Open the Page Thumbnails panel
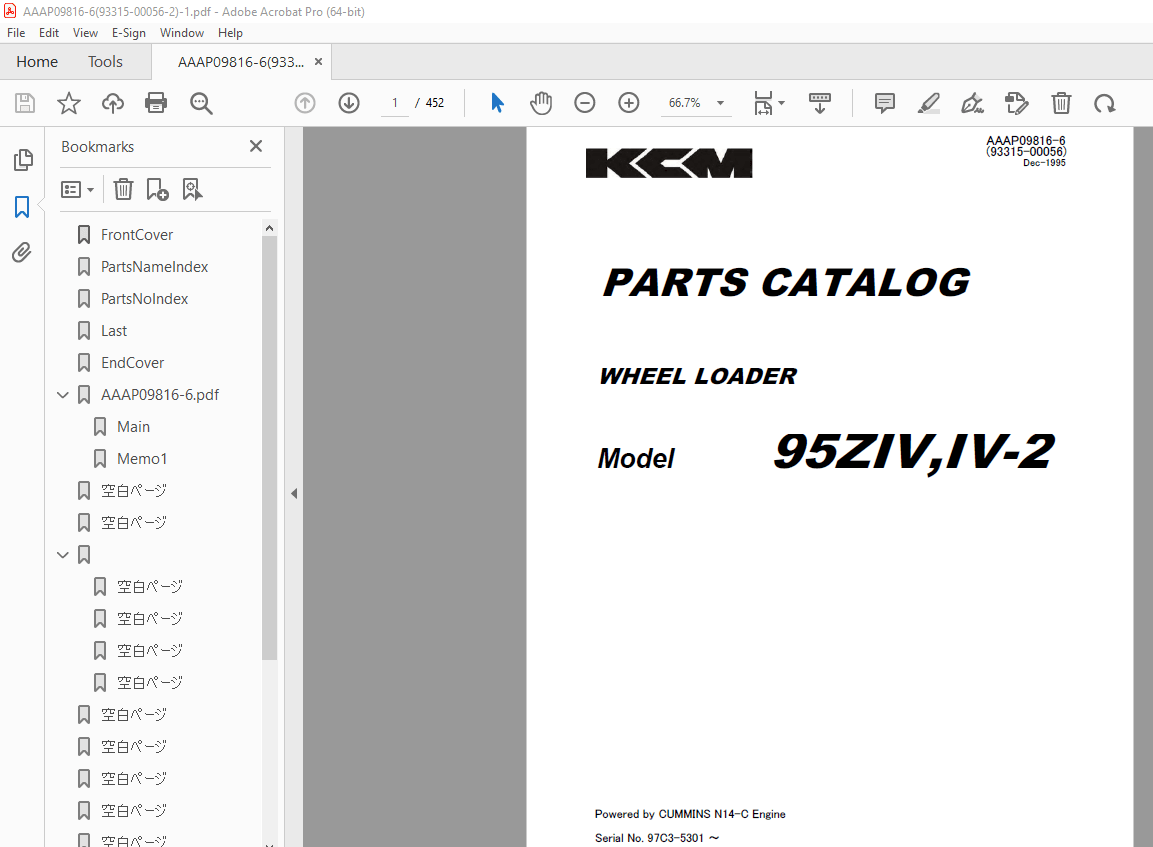The image size is (1153, 847). coord(23,160)
